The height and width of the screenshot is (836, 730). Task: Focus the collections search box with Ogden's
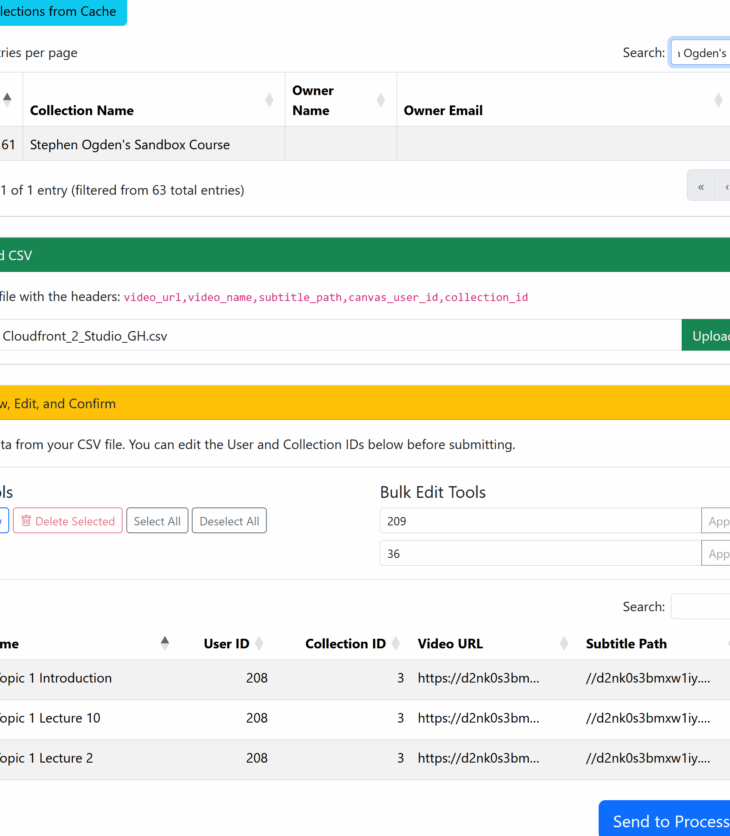pos(701,53)
